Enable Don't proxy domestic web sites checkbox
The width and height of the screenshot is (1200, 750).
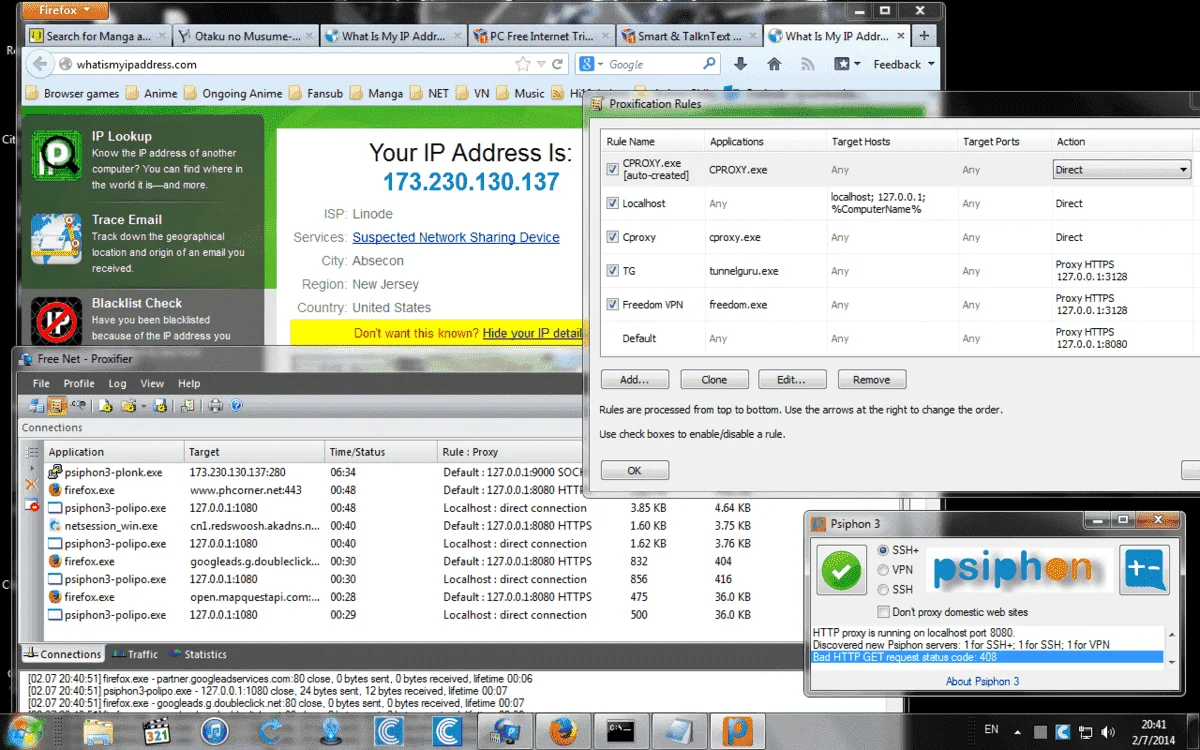(x=883, y=612)
